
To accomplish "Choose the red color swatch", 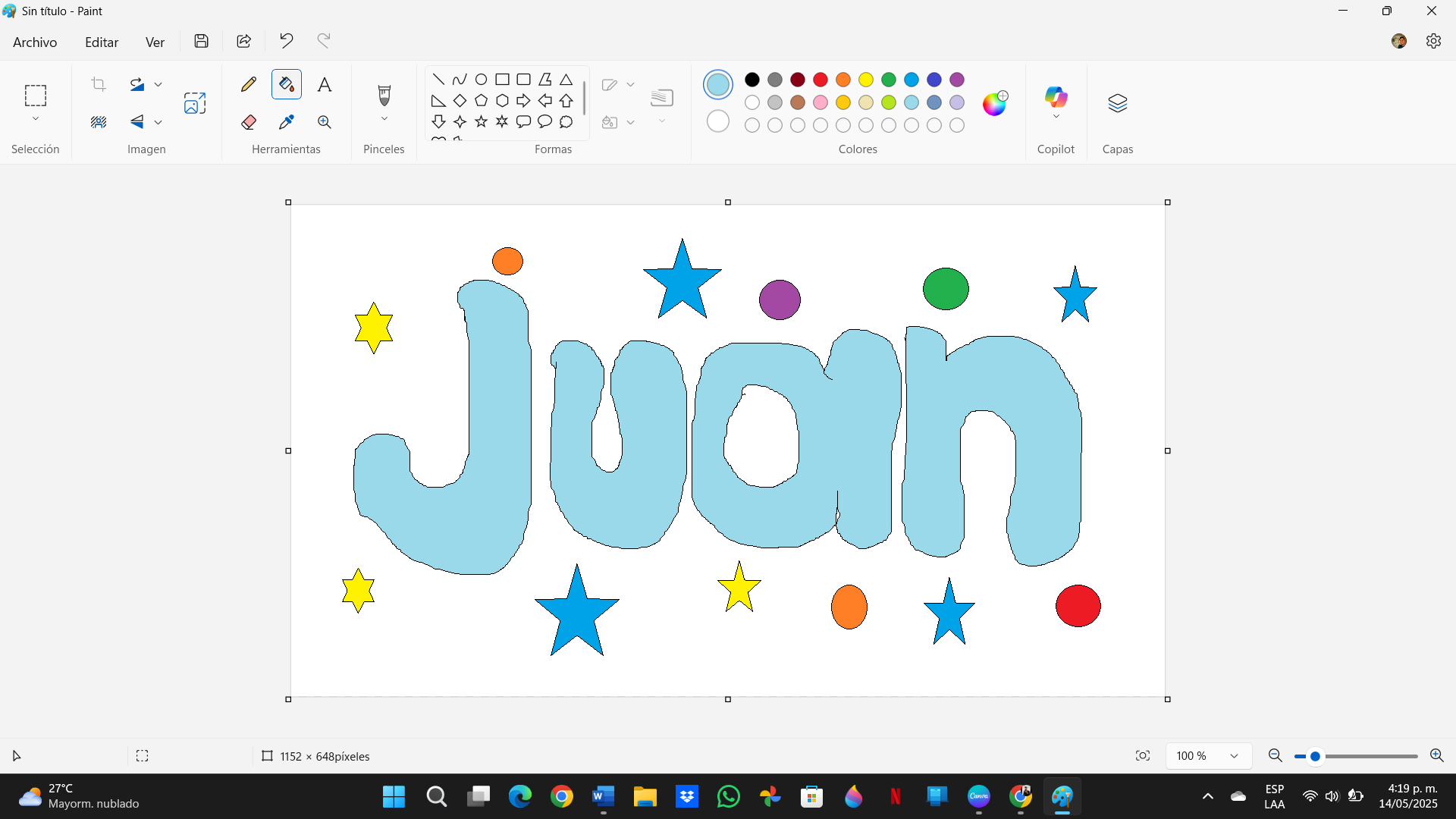I will coord(821,80).
